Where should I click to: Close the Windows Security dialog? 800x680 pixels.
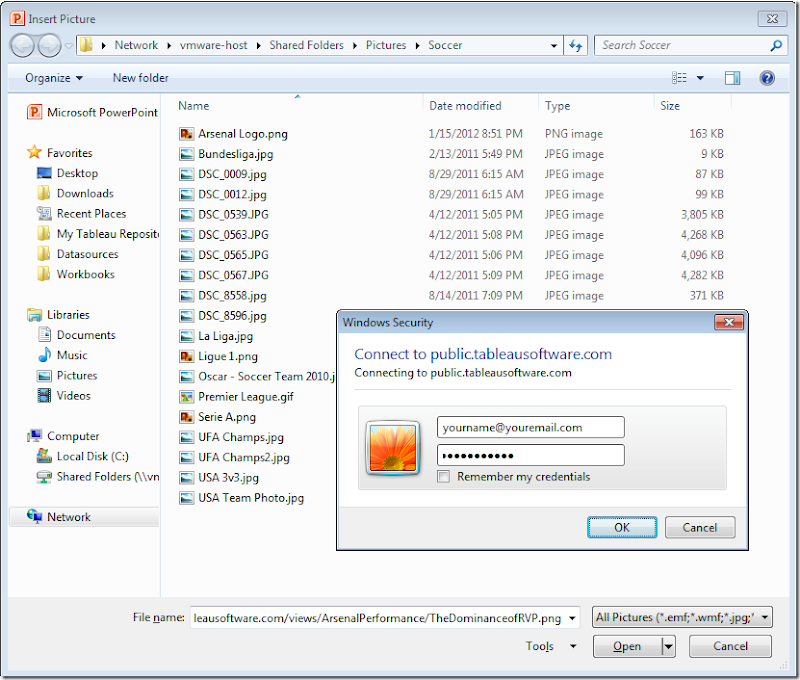coord(729,322)
